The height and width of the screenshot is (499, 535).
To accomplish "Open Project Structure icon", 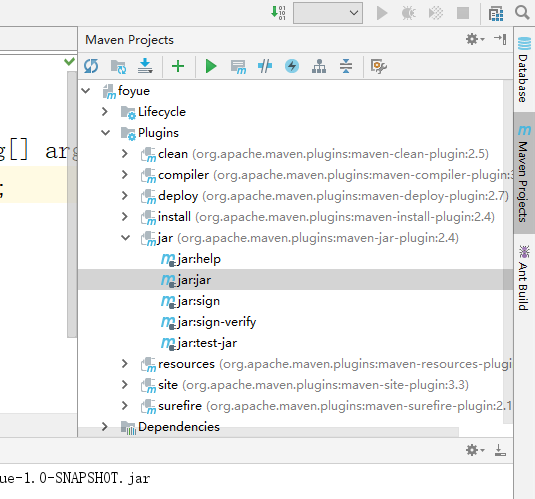I will [495, 14].
